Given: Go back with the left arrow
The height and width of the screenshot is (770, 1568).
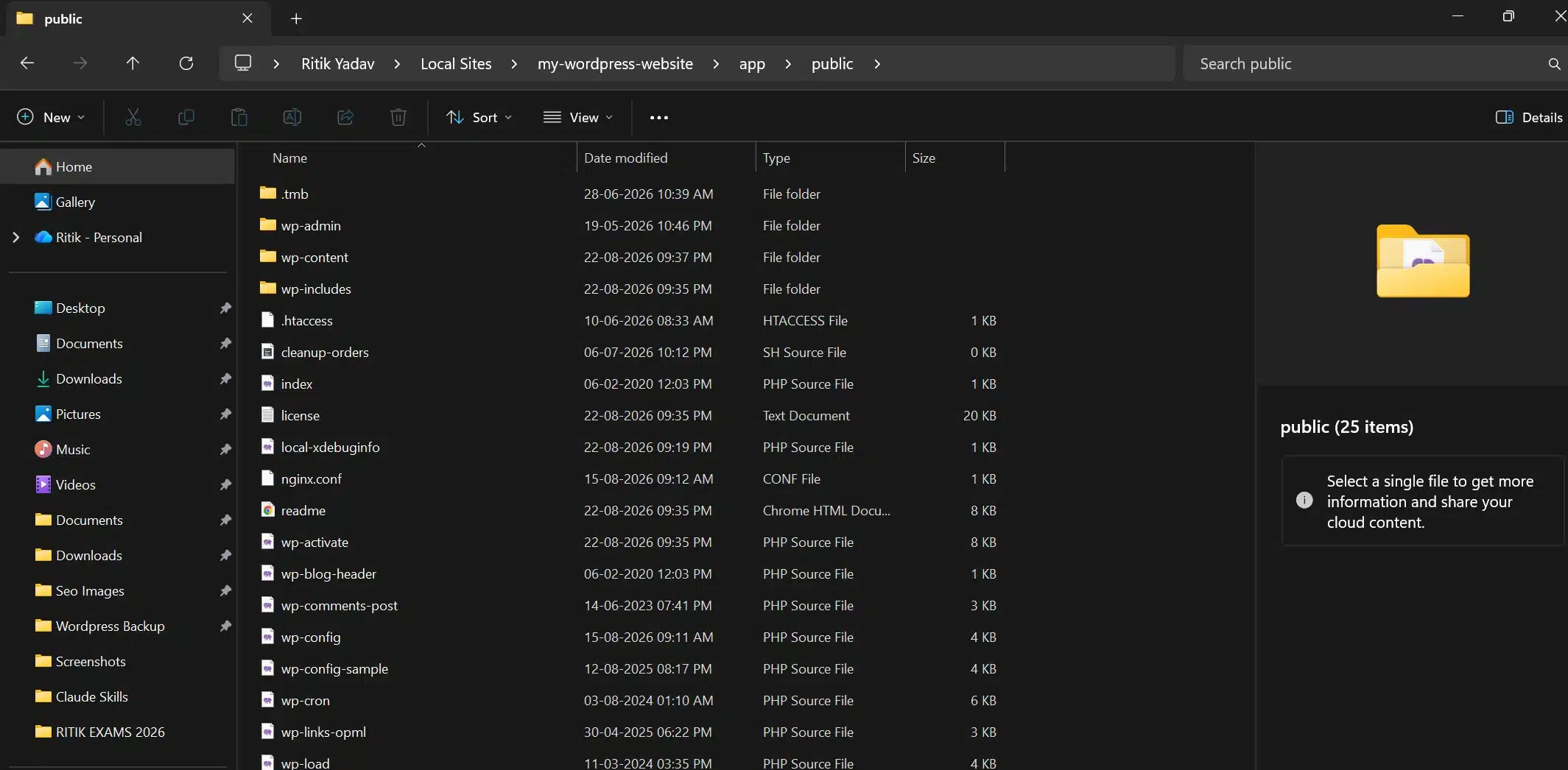Looking at the screenshot, I should tap(27, 63).
